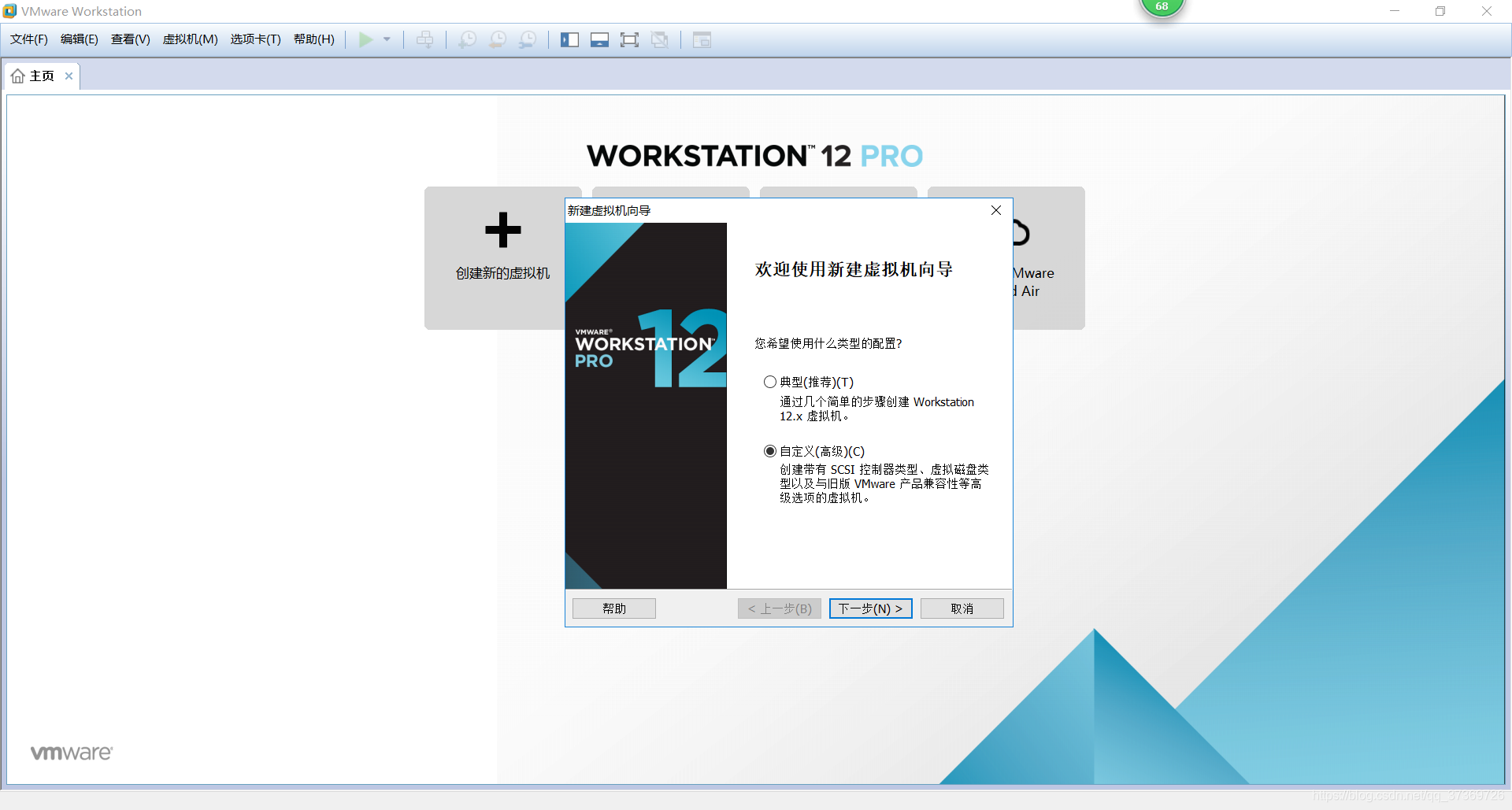Select the 主页 tab
The height and width of the screenshot is (810, 1512).
click(43, 76)
